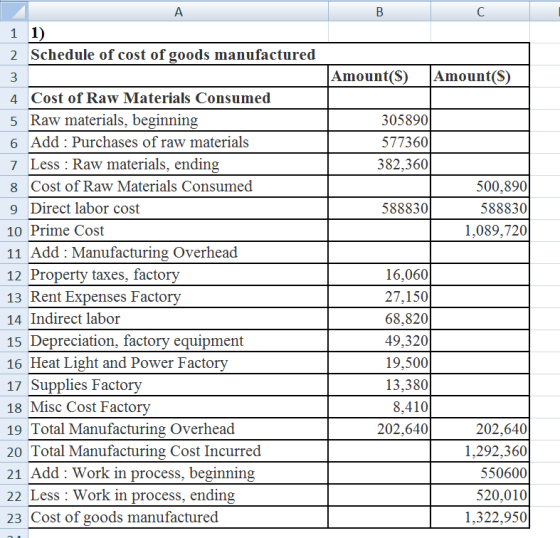Select 'Property taxes, factory' cell
Screen dimensions: 560x538
178,275
